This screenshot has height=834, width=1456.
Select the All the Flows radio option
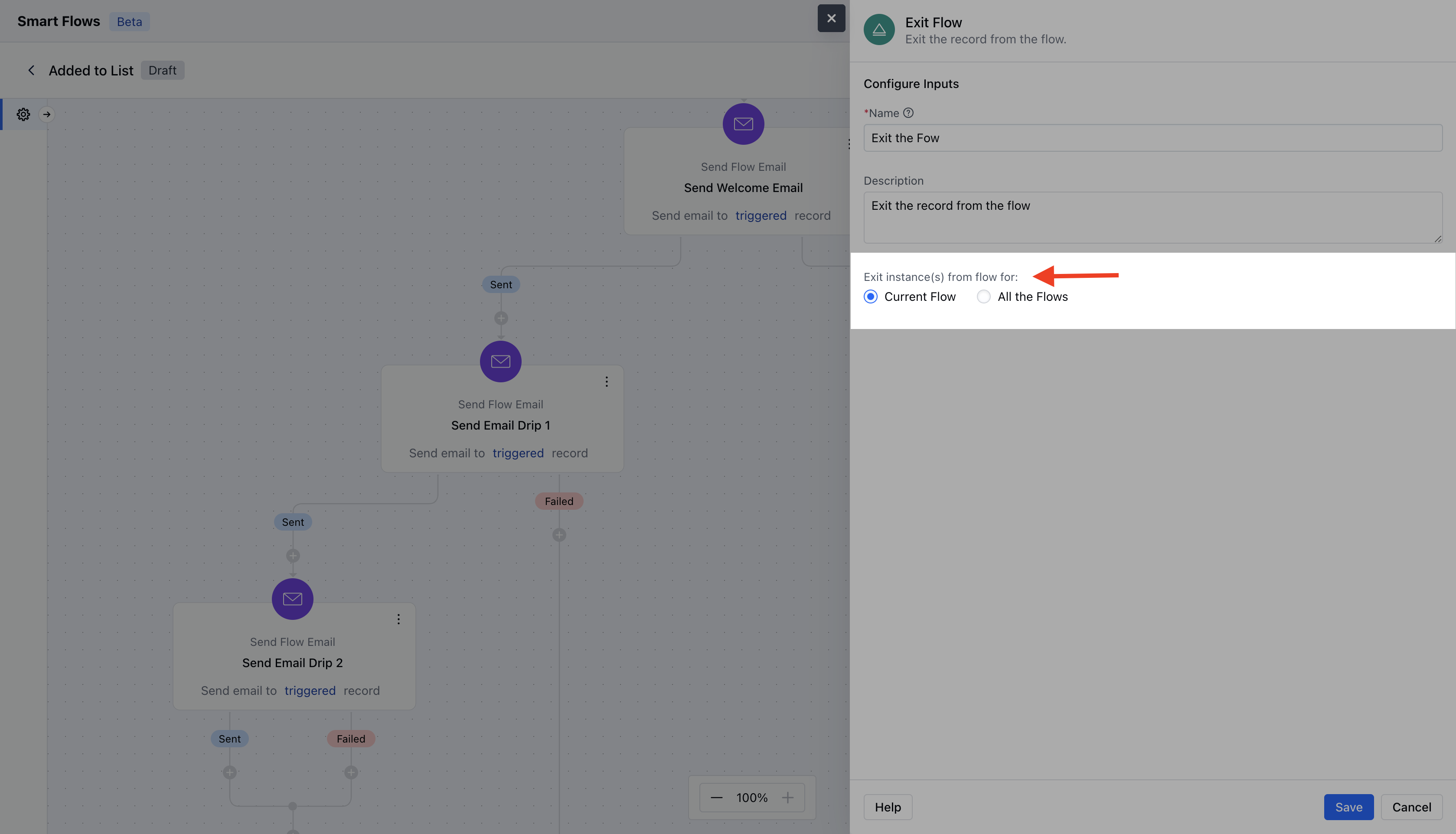[983, 296]
